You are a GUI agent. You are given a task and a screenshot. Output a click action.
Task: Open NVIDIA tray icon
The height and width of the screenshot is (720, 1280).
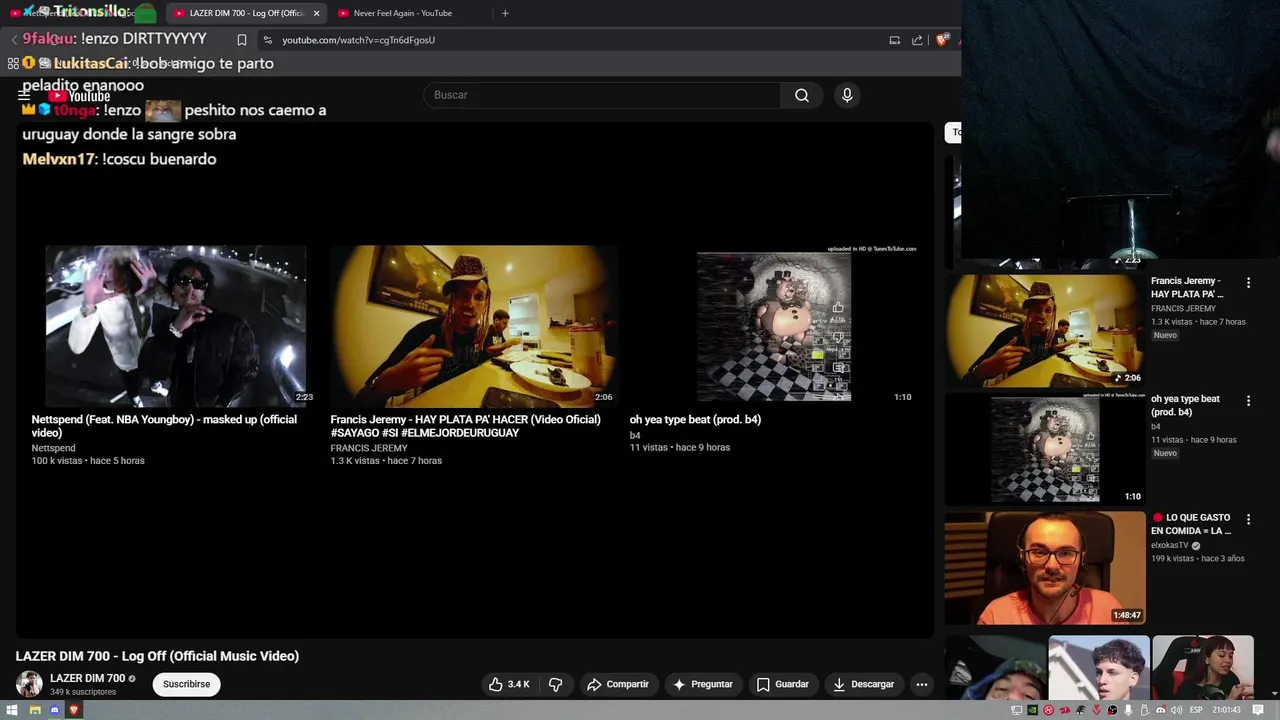1032,710
